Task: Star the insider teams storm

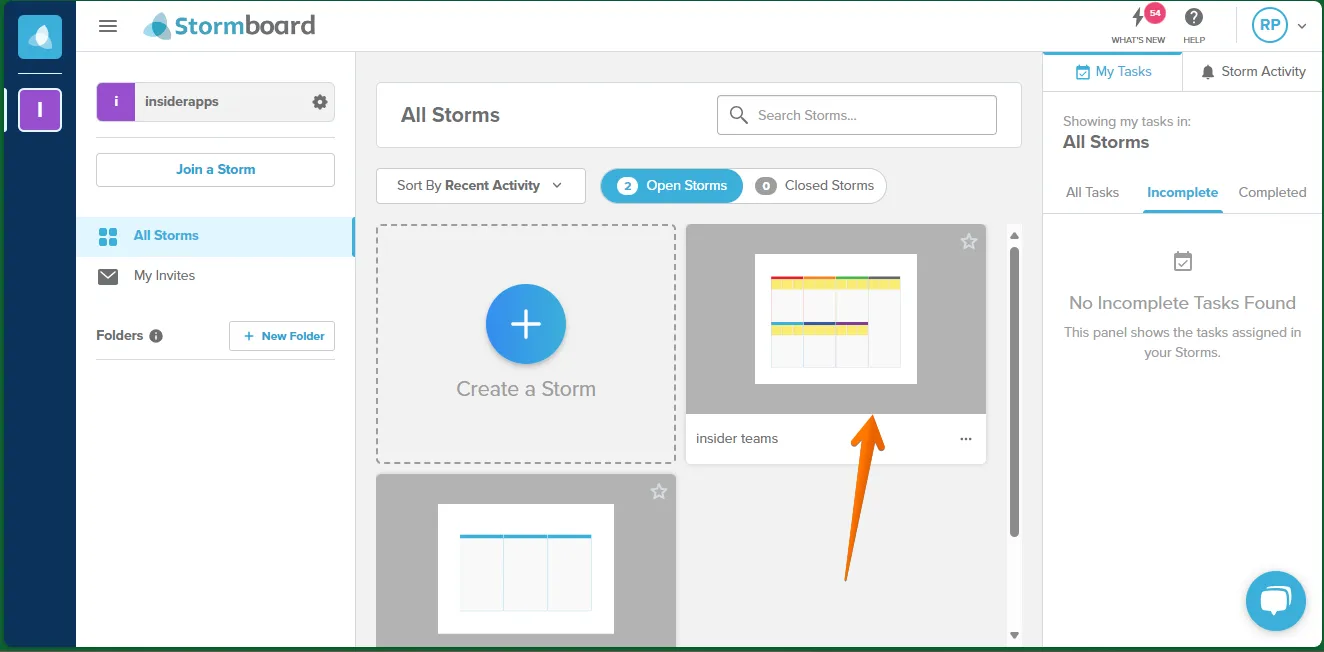Action: coord(968,242)
